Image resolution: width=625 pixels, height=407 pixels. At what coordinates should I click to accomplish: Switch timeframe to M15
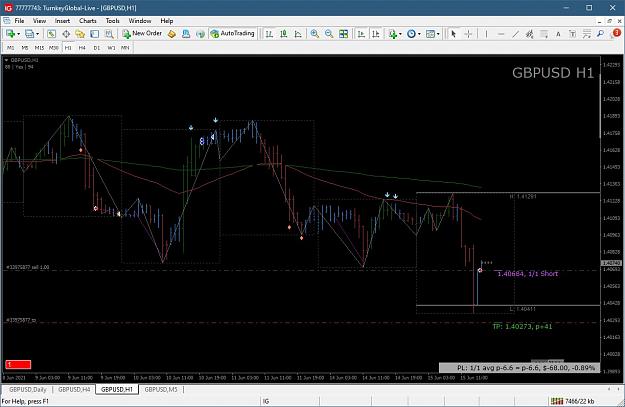click(39, 48)
